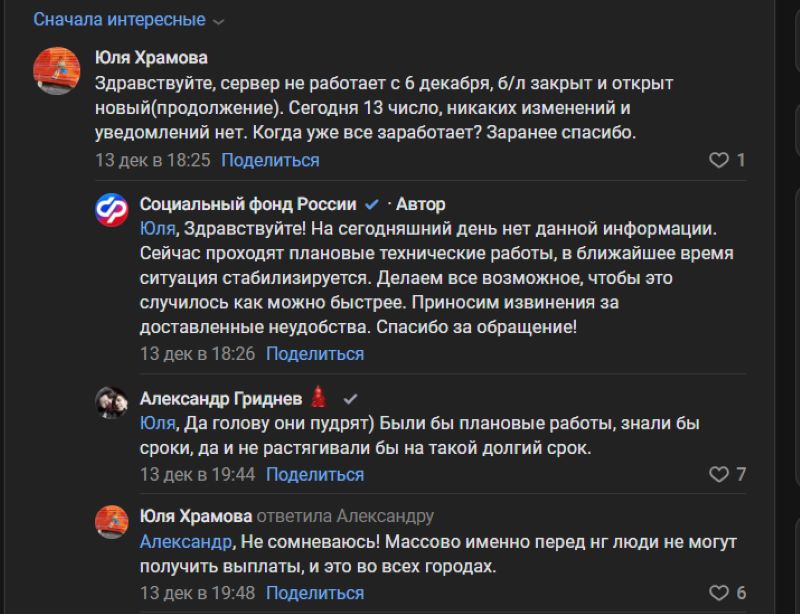Like Юля Храмова's first comment (1 like)
Viewport: 800px width, 614px height.
pos(717,160)
